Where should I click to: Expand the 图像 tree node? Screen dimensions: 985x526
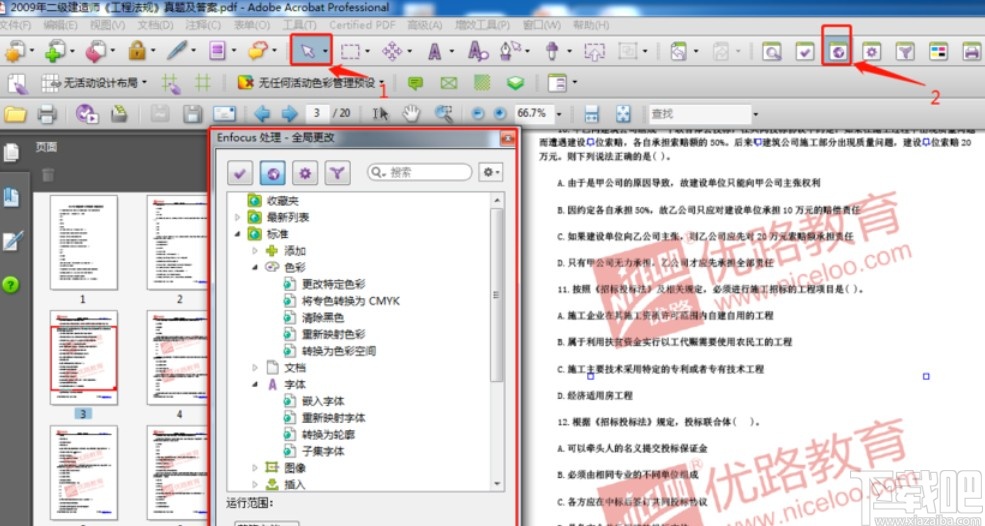255,468
